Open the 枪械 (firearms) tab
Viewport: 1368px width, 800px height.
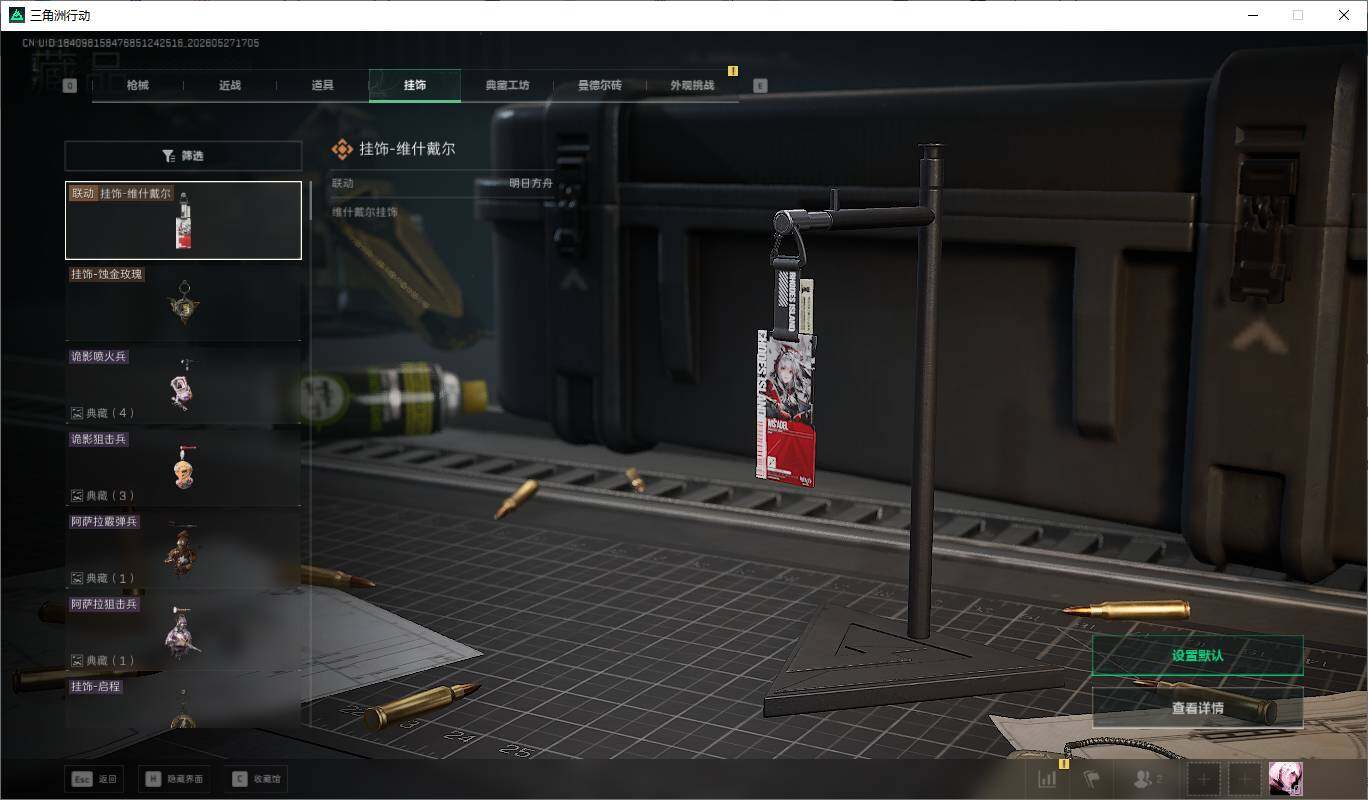click(x=138, y=86)
